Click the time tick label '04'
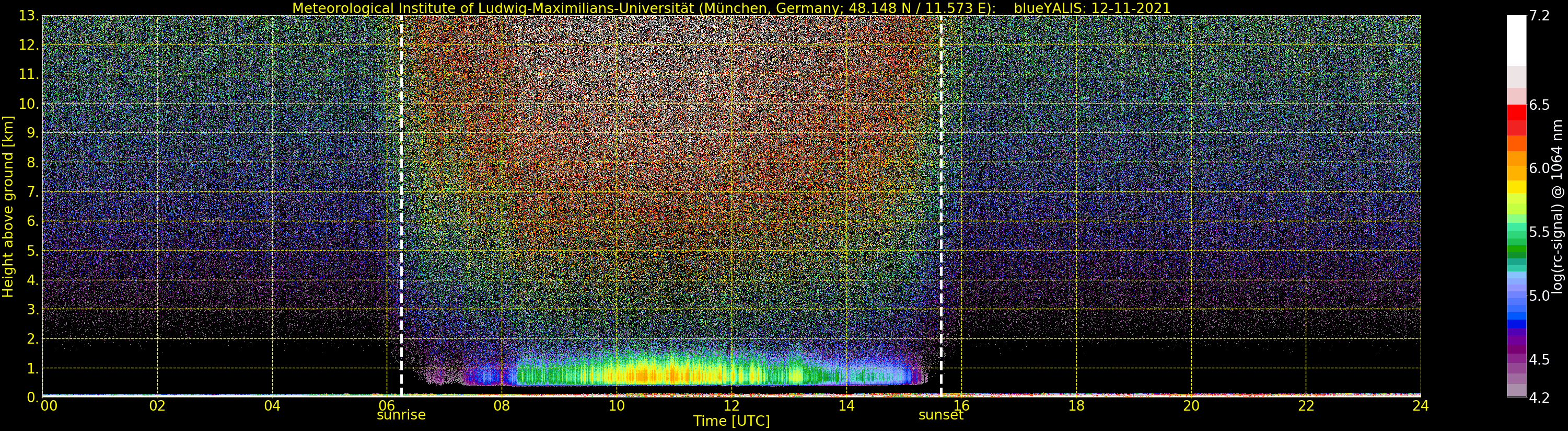 coord(272,406)
